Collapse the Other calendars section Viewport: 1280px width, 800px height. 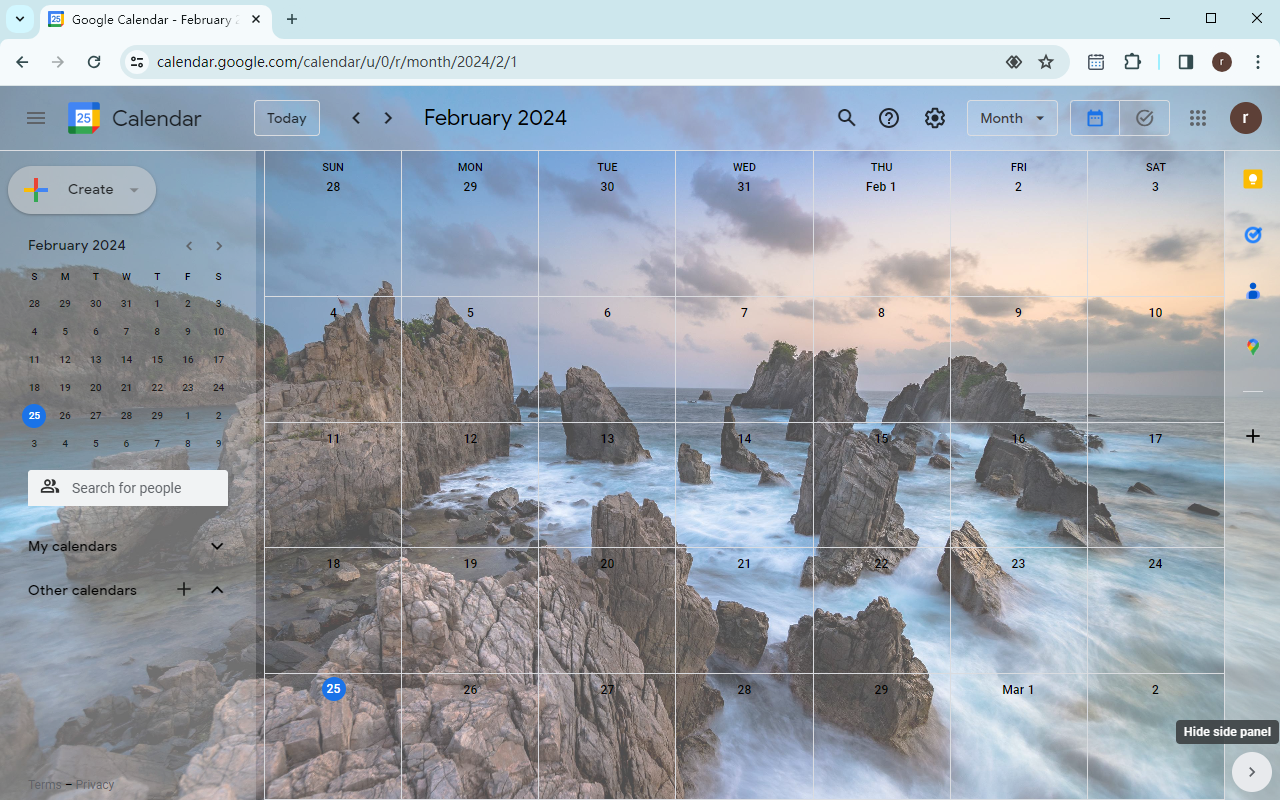point(217,590)
